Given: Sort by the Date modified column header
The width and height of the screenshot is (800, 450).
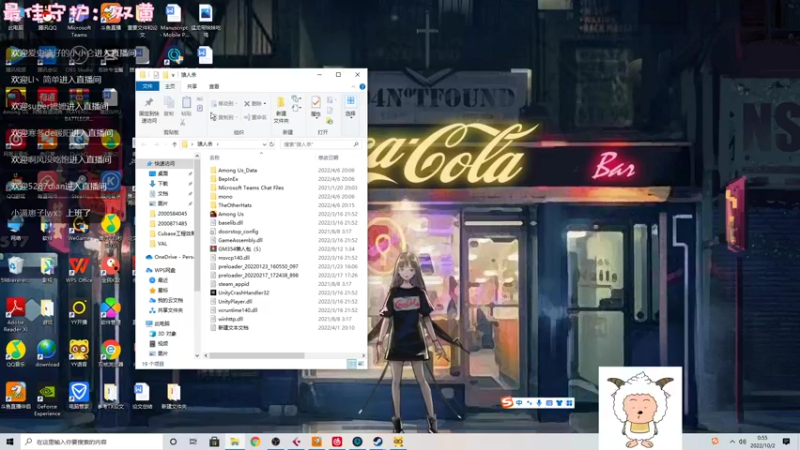Looking at the screenshot, I should (x=328, y=158).
